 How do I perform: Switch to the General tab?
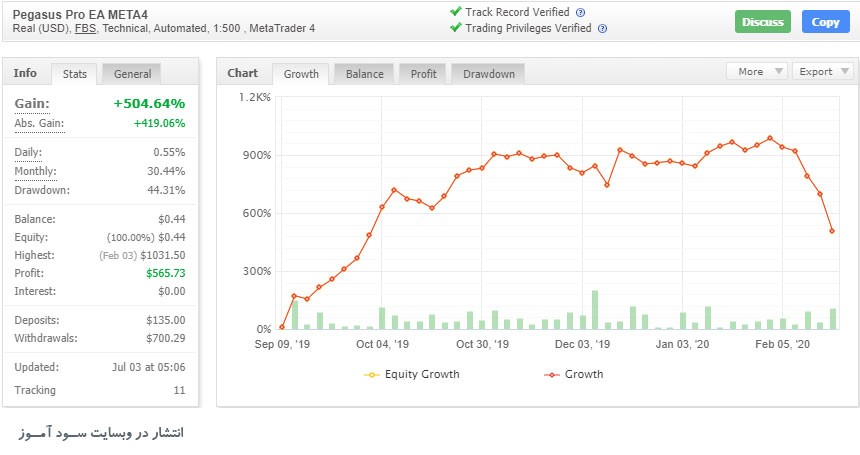click(132, 74)
